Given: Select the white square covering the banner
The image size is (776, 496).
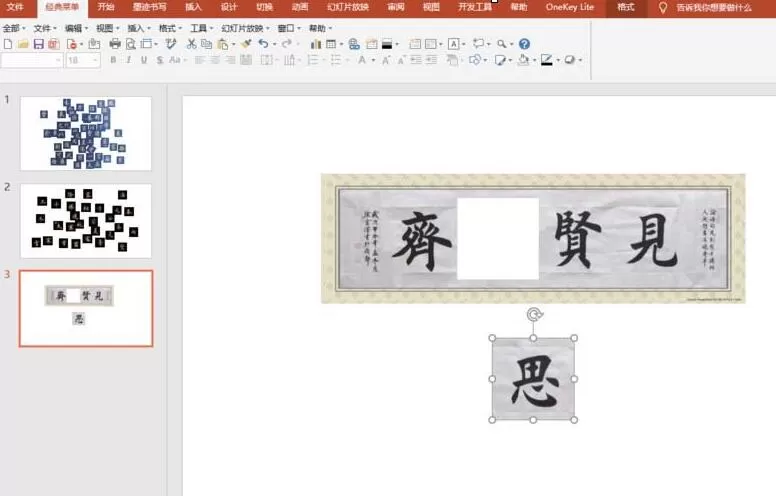Looking at the screenshot, I should (498, 239).
